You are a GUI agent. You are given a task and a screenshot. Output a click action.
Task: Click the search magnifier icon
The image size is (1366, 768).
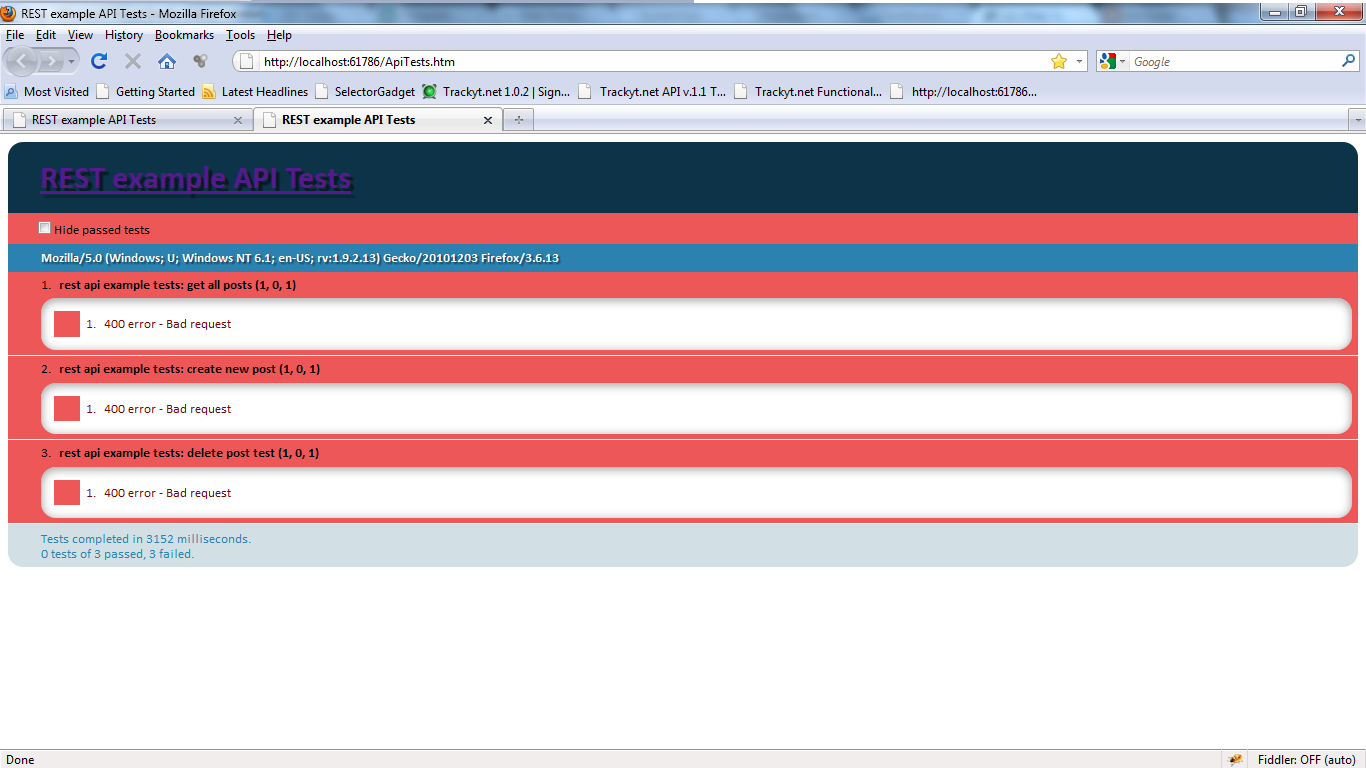coord(1349,62)
